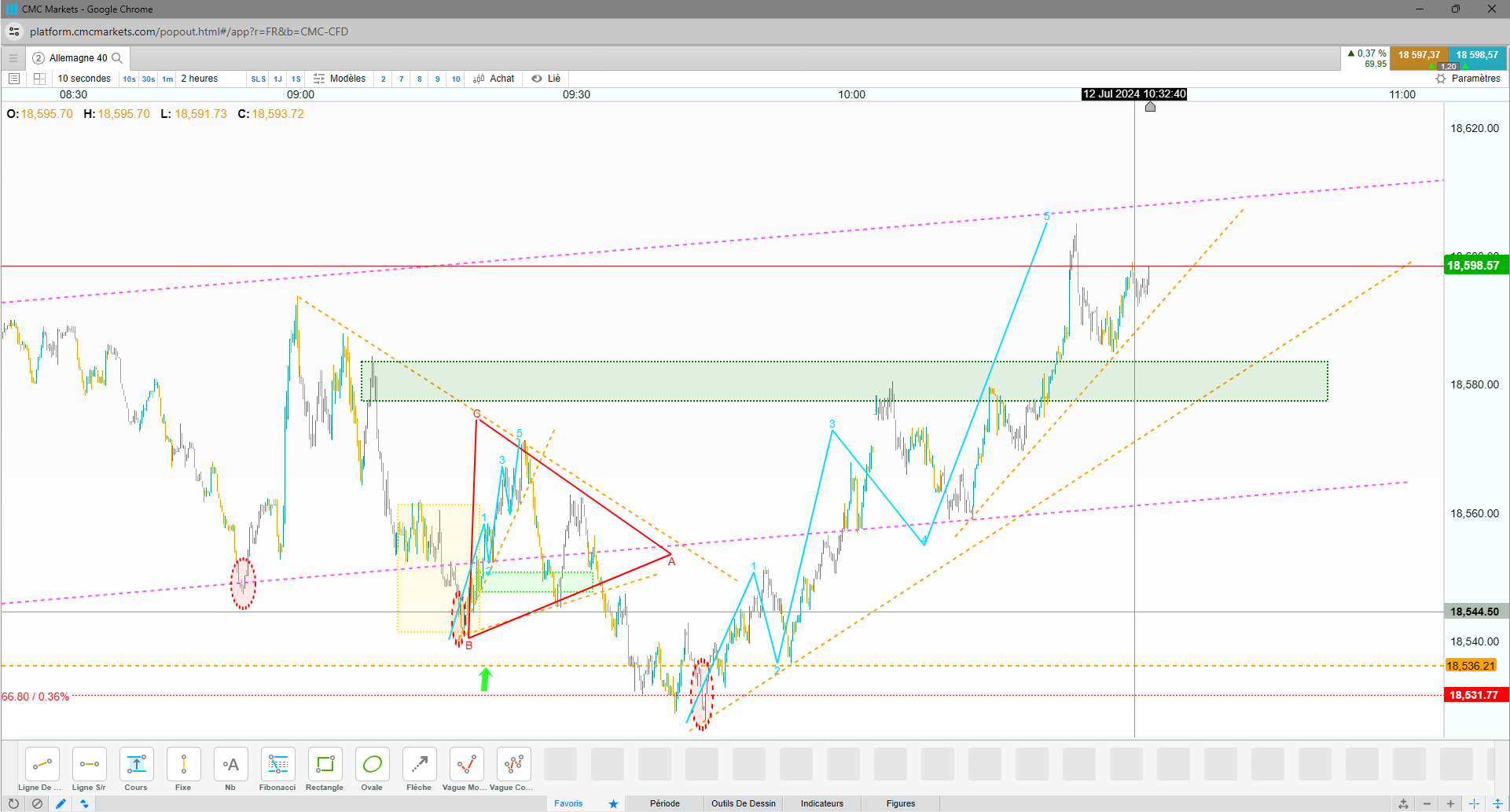Click the Chrome address bar URL
1510x812 pixels.
click(189, 31)
